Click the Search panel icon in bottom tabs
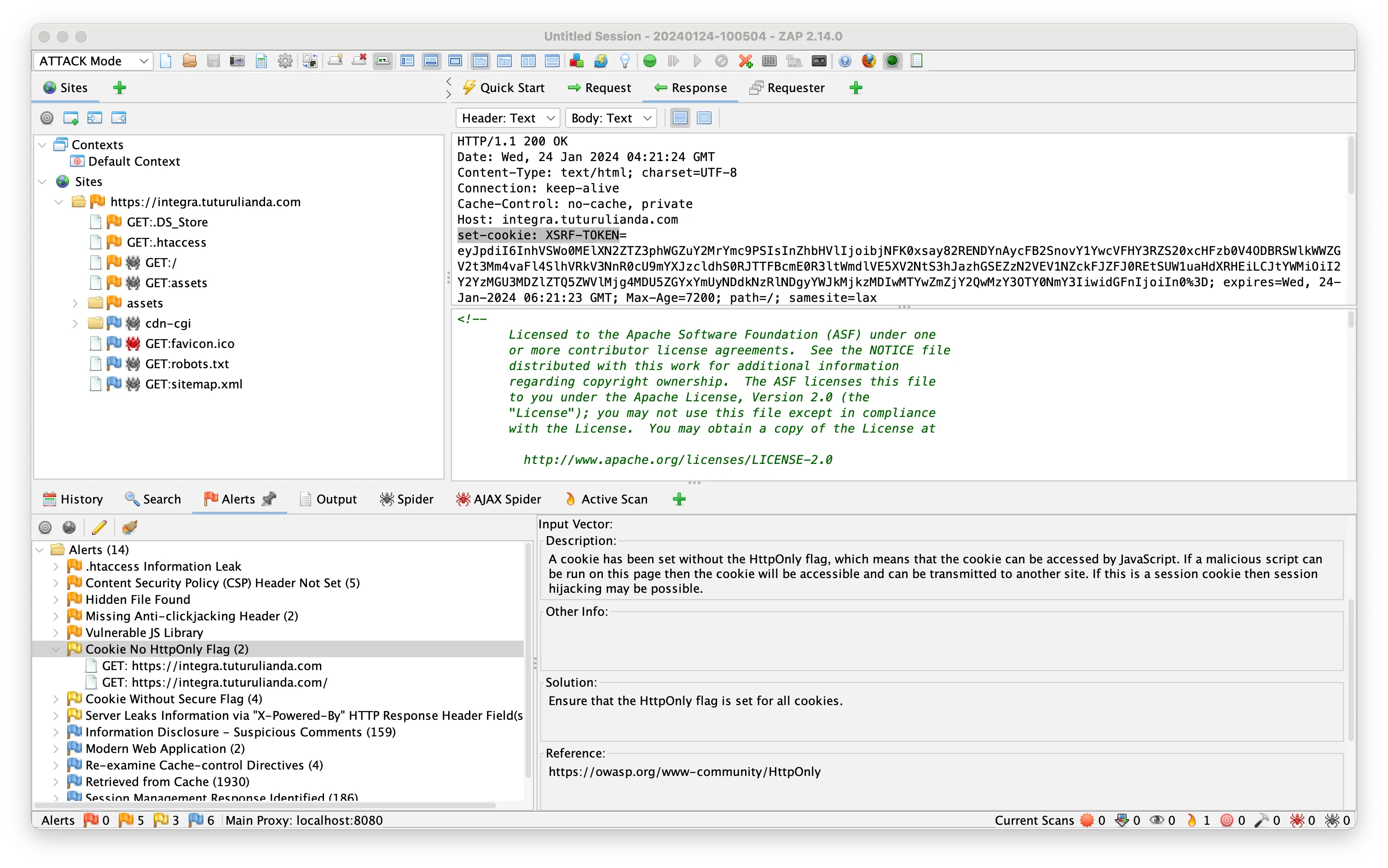1388x868 pixels. (155, 498)
